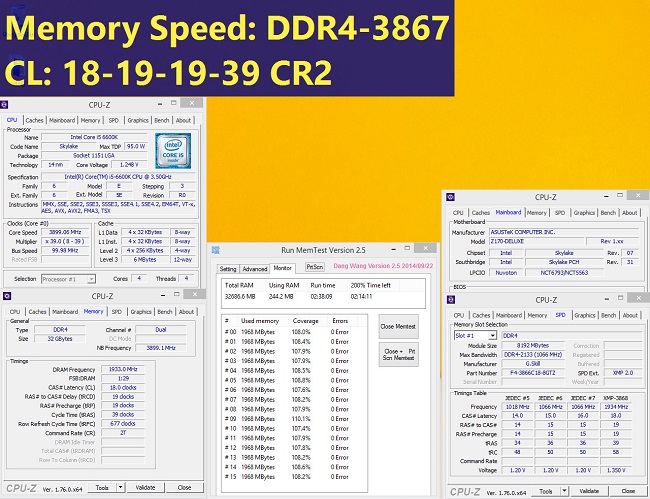Click the Intel Core i5 6600K name field
Image resolution: width=650 pixels, height=499 pixels.
[x=94, y=137]
